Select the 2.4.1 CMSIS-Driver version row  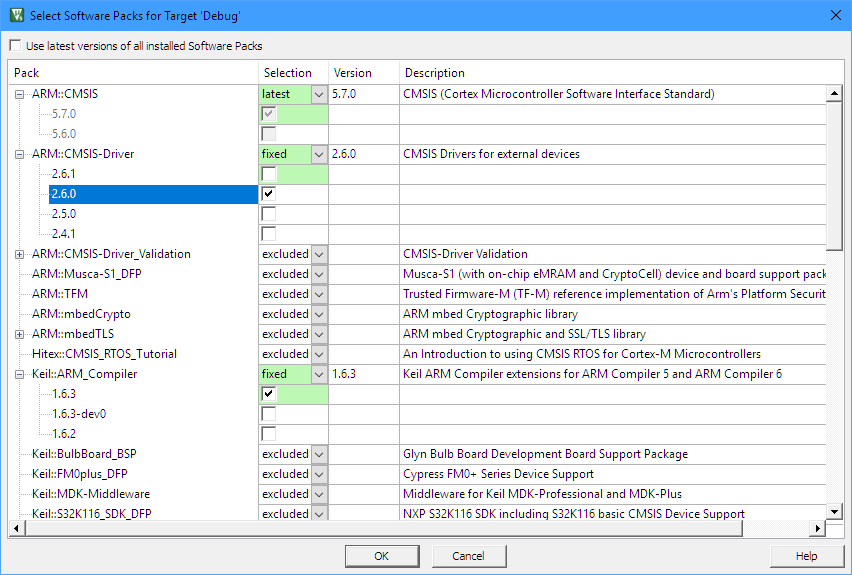point(64,234)
